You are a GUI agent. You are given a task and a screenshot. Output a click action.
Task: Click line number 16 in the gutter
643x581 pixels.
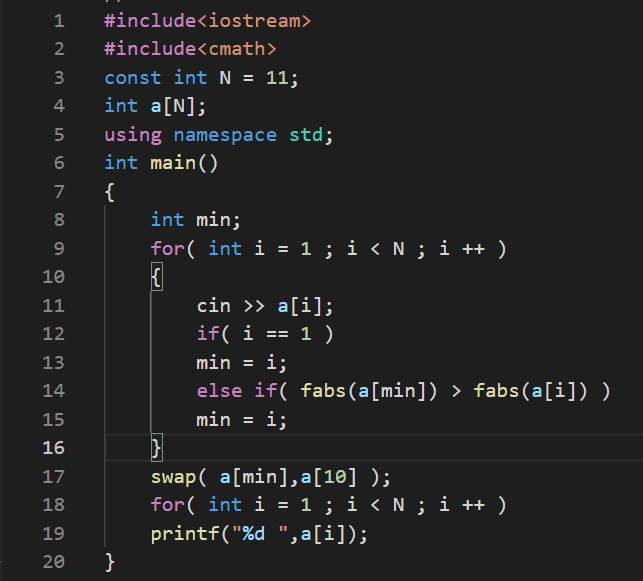tap(53, 447)
